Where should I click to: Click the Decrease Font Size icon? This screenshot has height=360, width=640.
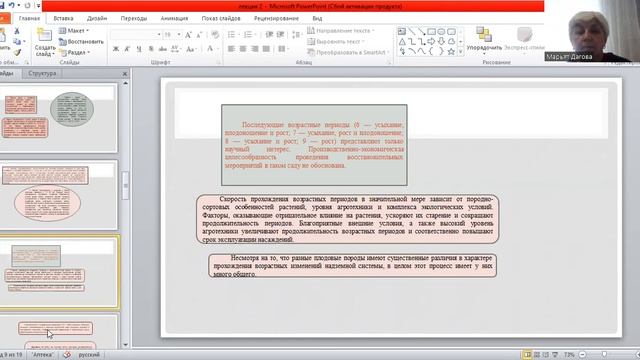pos(199,36)
